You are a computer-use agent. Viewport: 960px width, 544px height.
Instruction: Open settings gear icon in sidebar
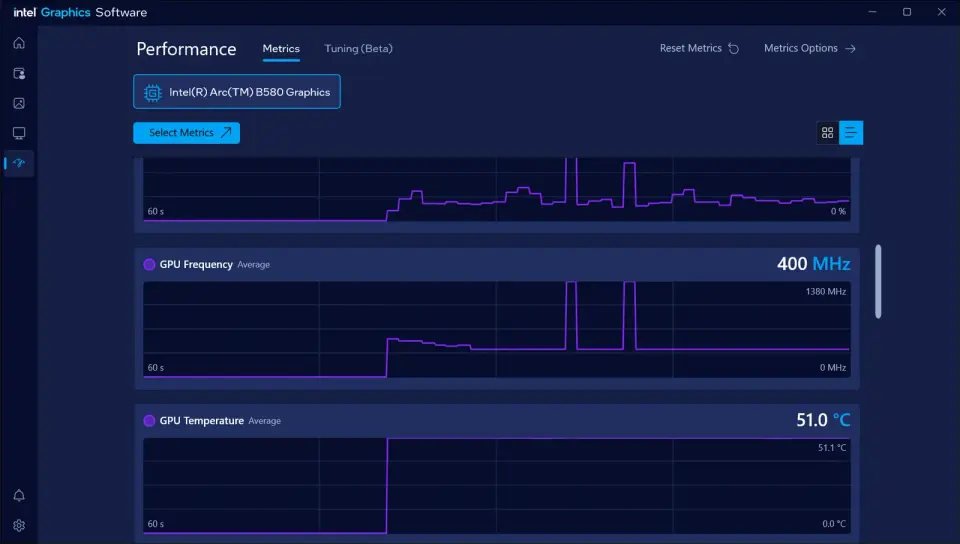(x=19, y=525)
